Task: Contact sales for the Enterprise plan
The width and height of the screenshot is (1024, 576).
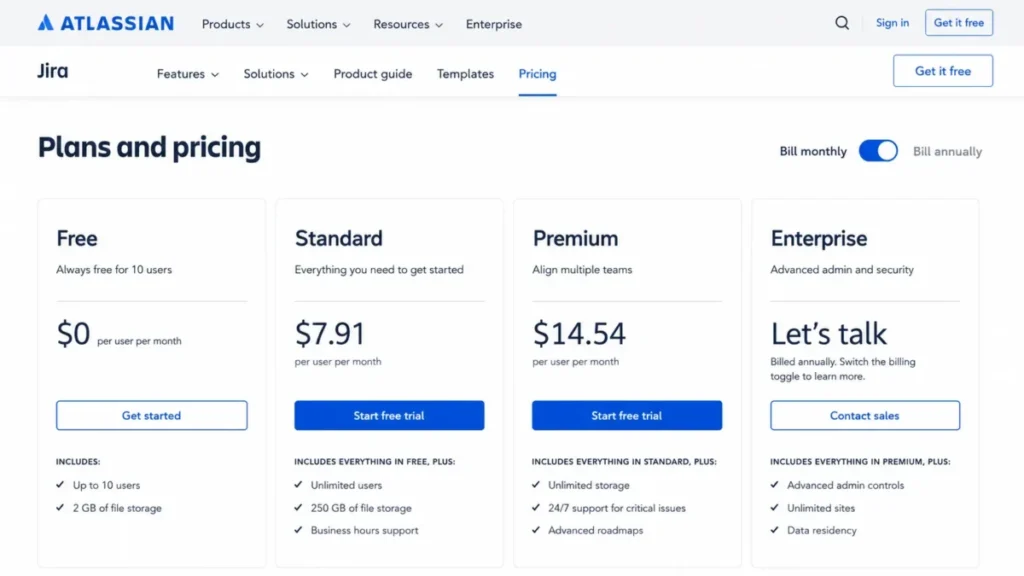Action: (x=865, y=415)
